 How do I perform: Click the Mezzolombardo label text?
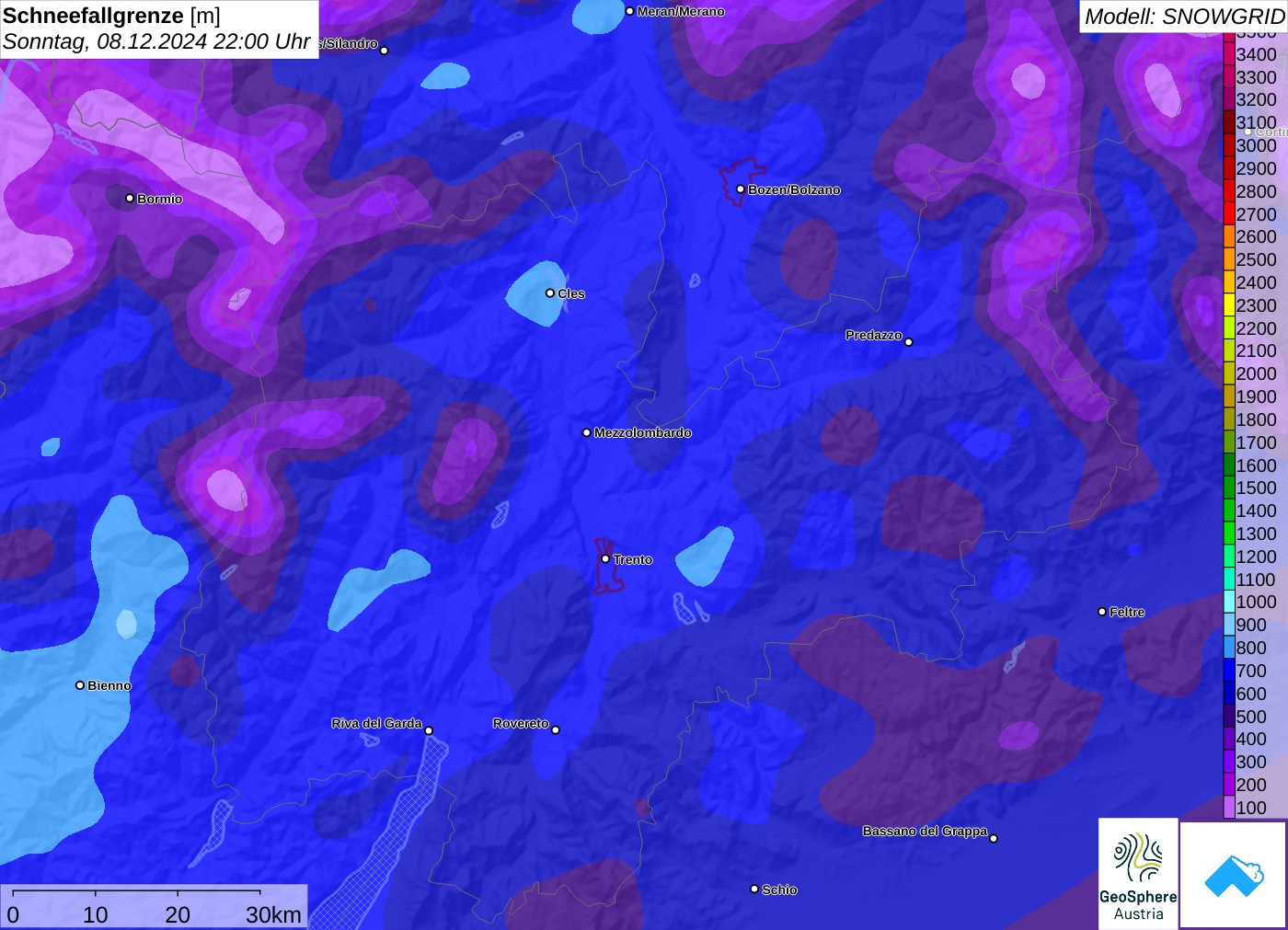pos(642,432)
